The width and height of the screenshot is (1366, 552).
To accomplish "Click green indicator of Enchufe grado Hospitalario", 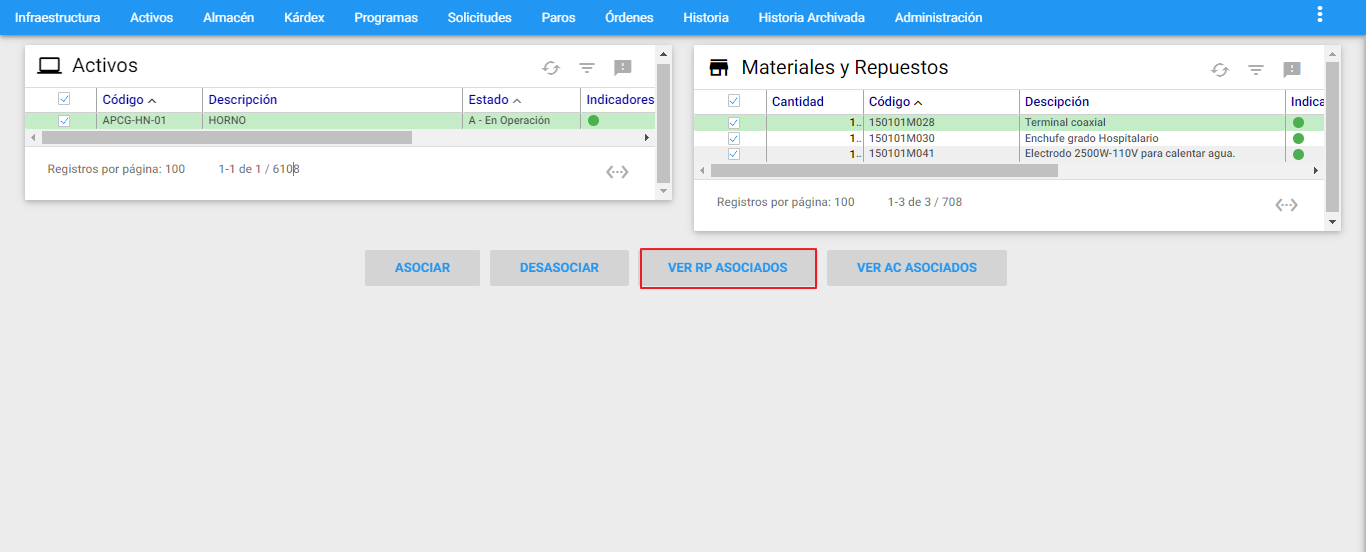I will click(x=1298, y=139).
